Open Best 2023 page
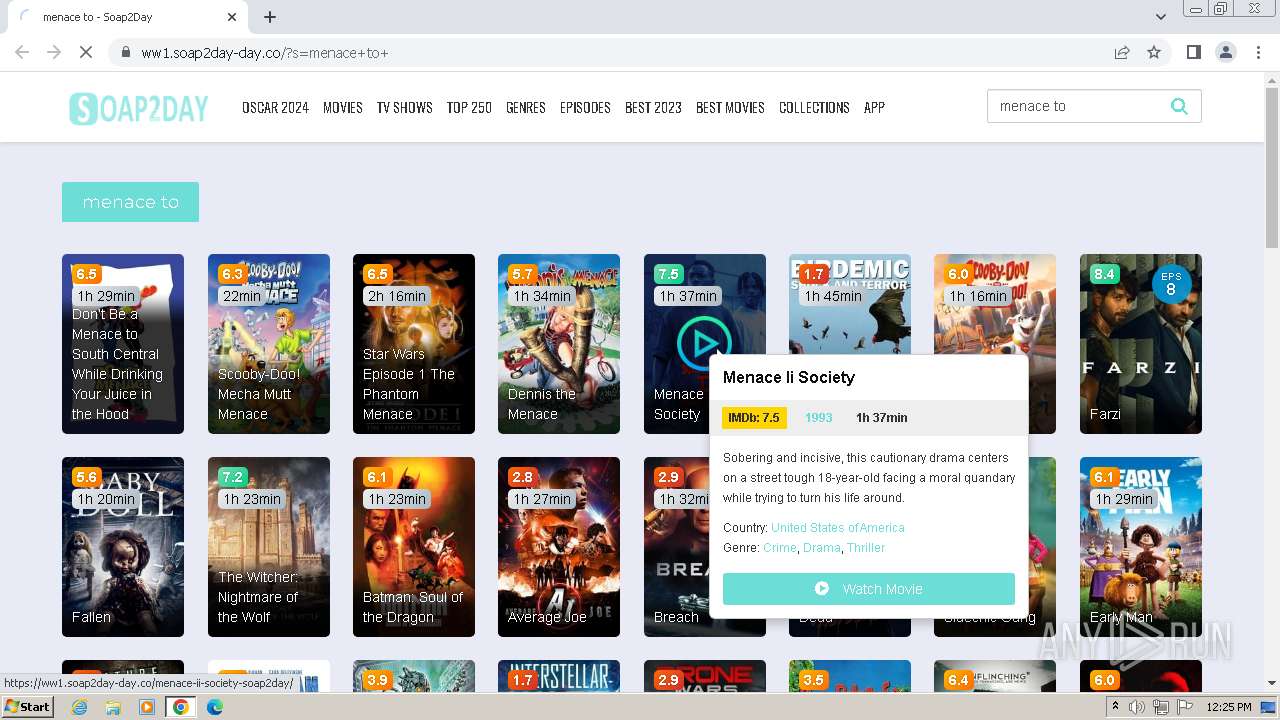This screenshot has height=720, width=1280. tap(653, 107)
